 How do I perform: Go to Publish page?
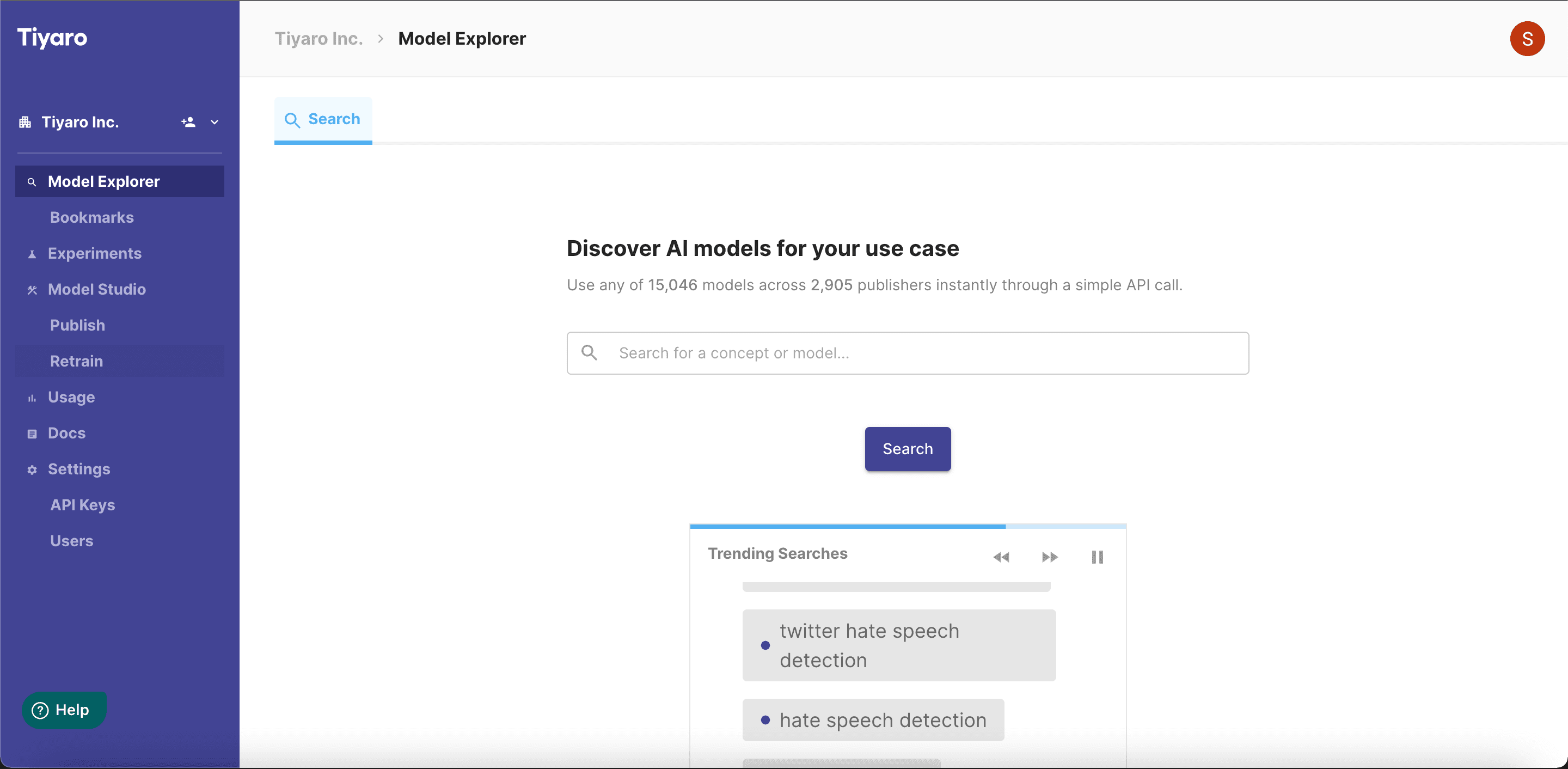(x=77, y=325)
